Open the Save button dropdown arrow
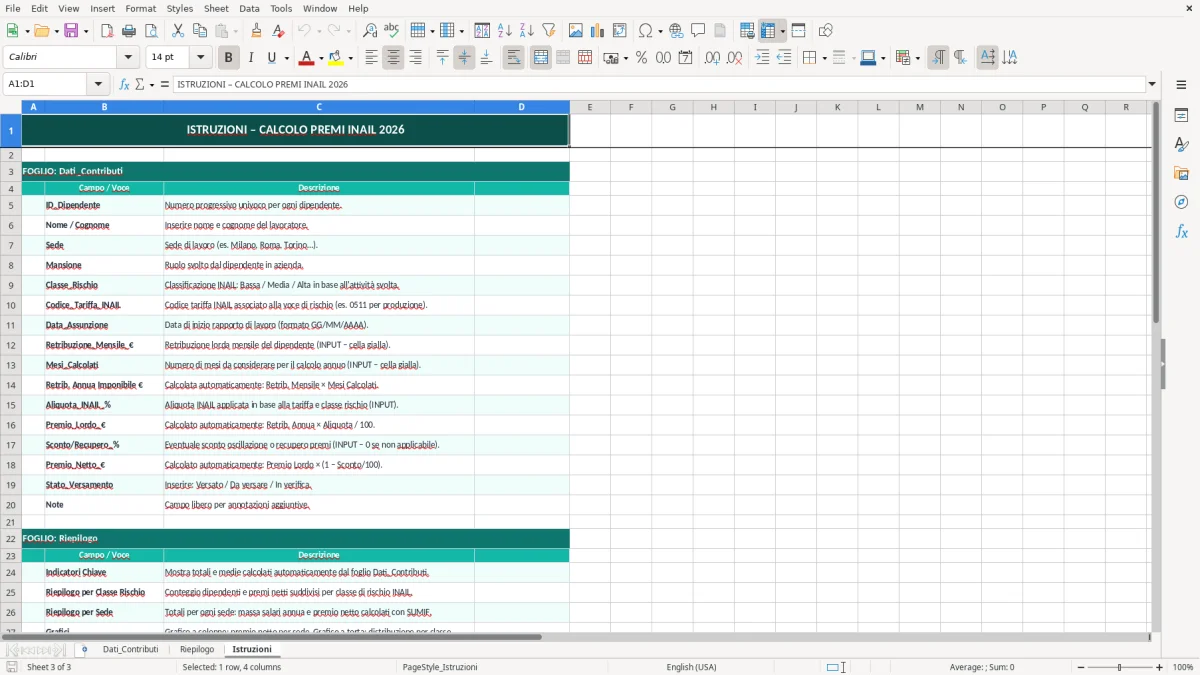The height and width of the screenshot is (675, 1200). [85, 31]
